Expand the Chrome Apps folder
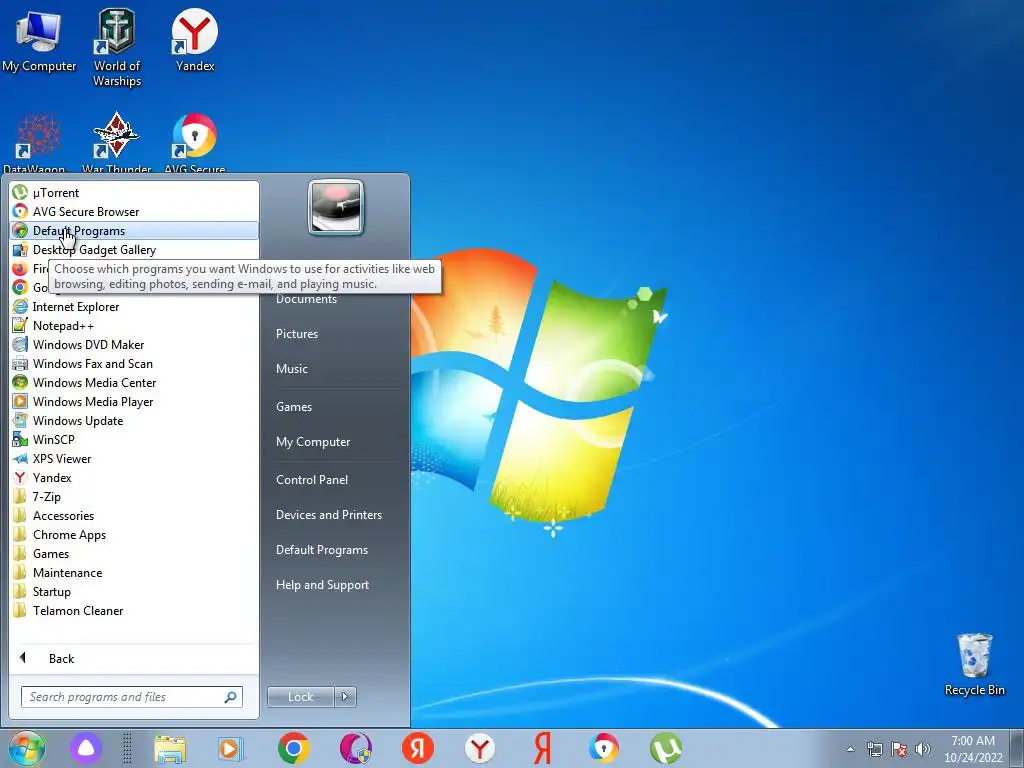The height and width of the screenshot is (768, 1024). pos(134,534)
